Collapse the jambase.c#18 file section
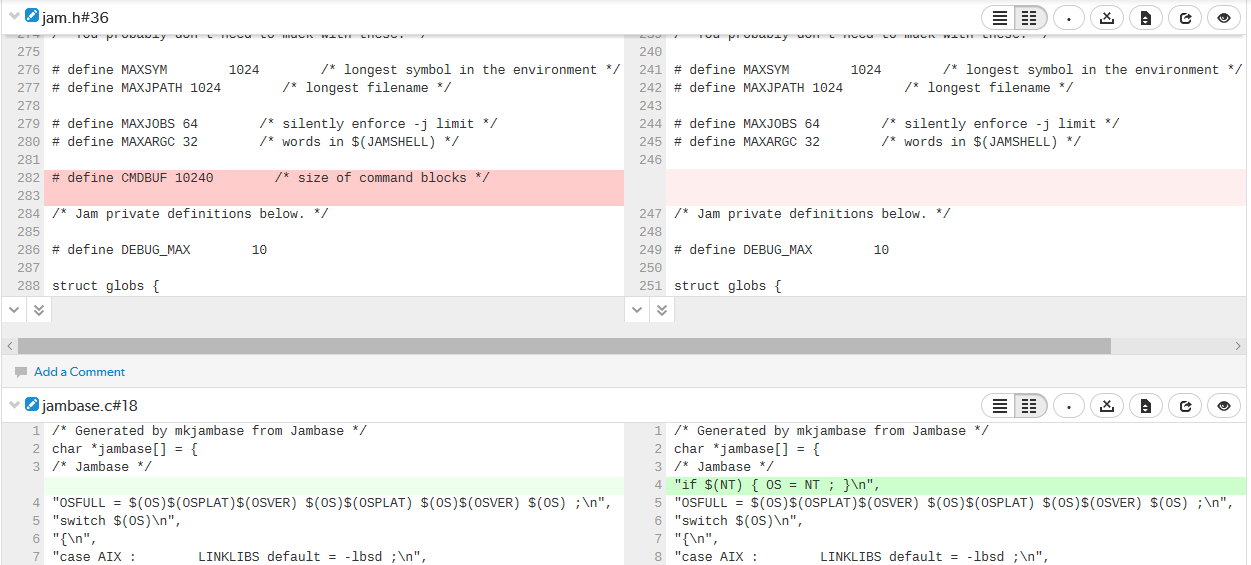Viewport: 1251px width, 565px height. (x=14, y=405)
